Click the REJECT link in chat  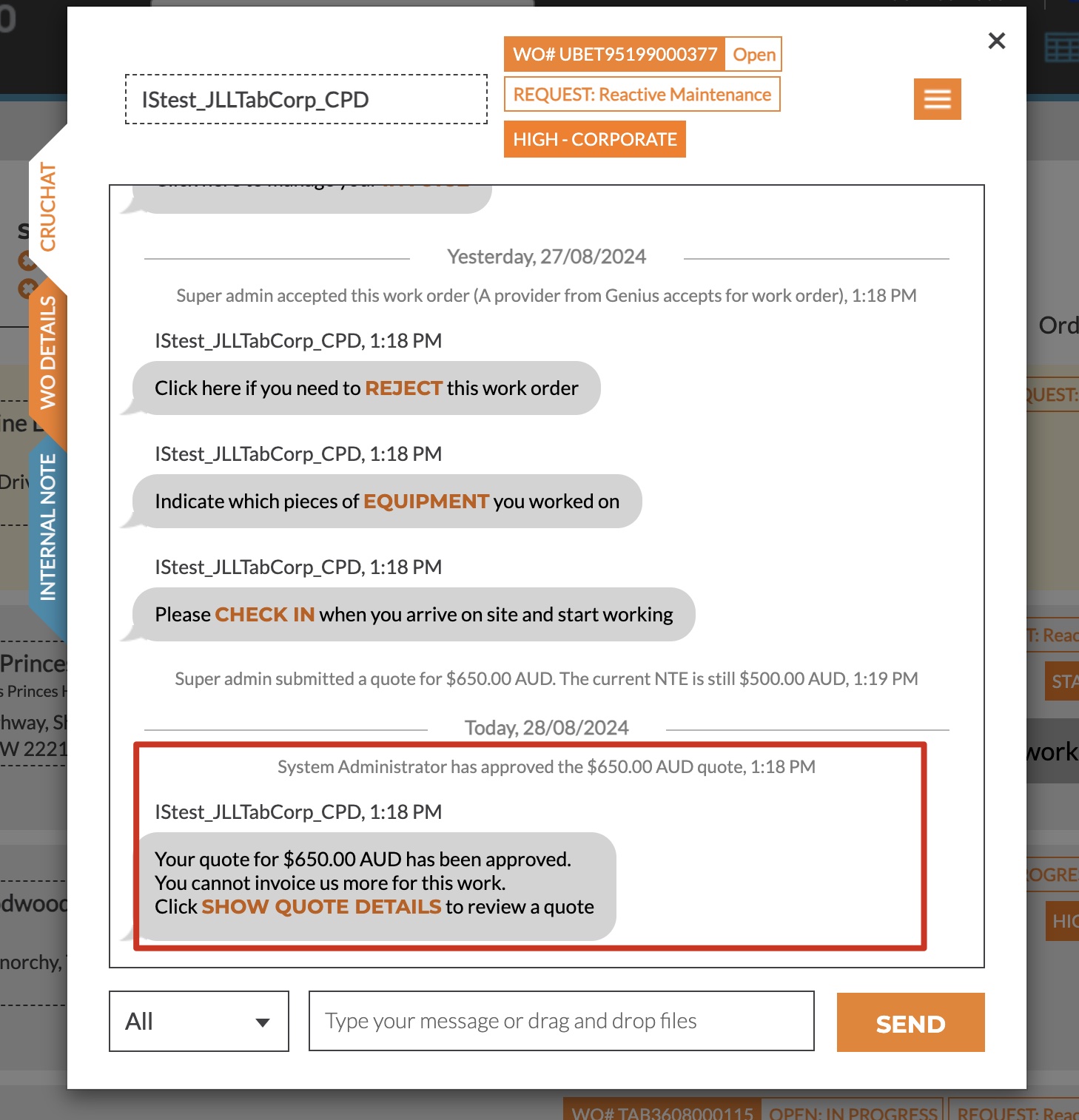[403, 388]
